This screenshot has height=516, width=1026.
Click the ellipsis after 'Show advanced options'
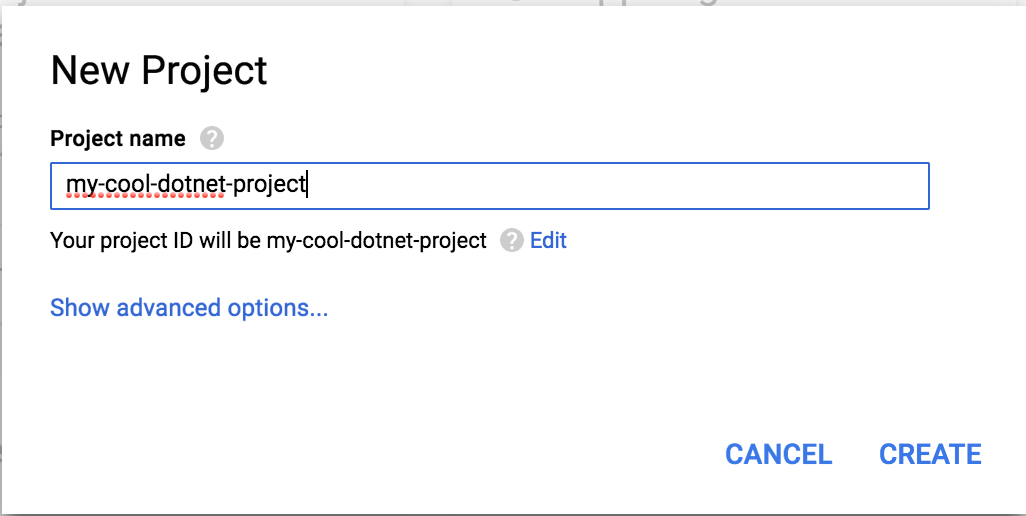point(319,309)
